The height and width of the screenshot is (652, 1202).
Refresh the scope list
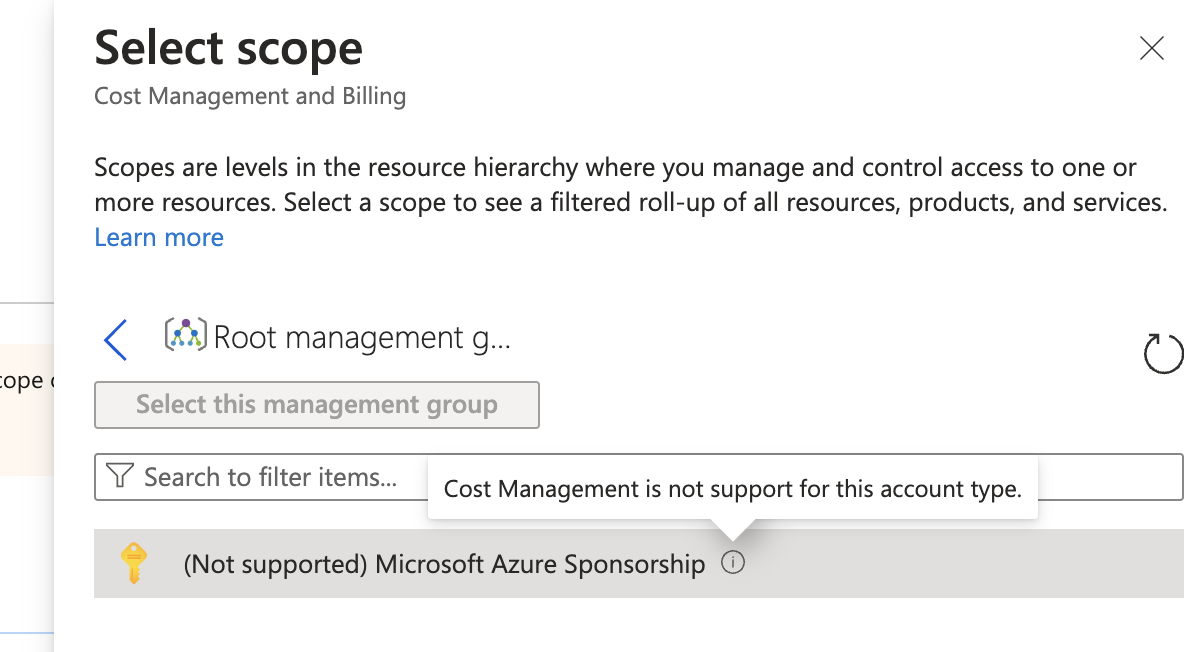[1163, 354]
